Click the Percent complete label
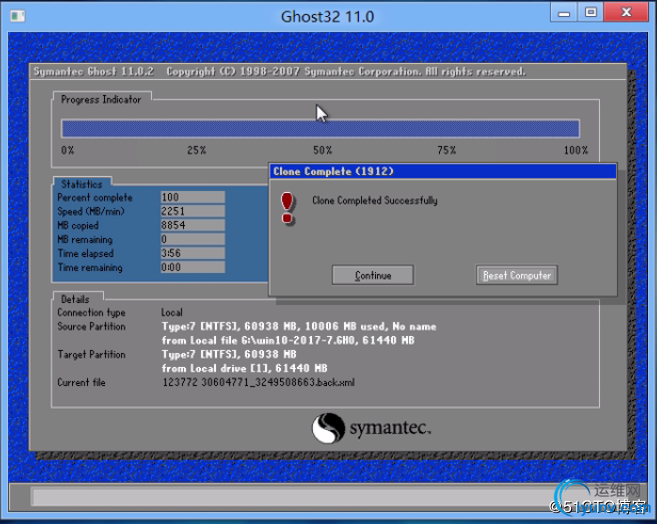 coord(95,197)
